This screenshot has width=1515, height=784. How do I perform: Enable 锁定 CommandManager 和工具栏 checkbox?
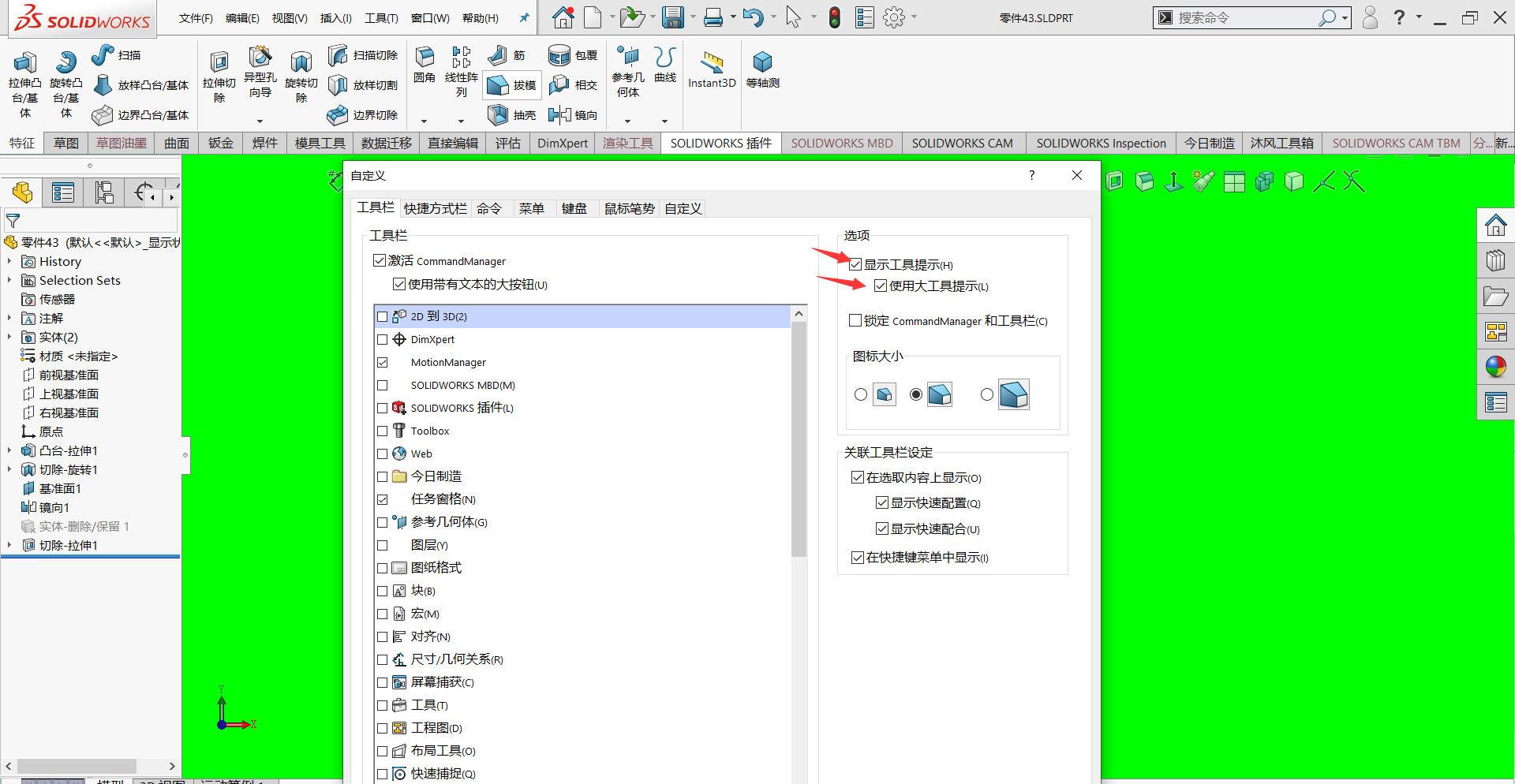[855, 320]
